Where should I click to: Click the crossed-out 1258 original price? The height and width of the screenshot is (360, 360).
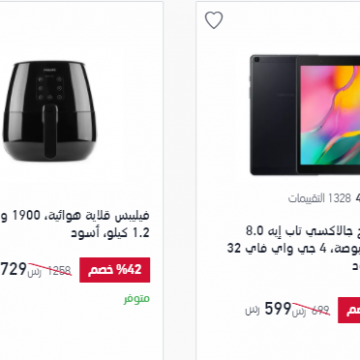(x=60, y=270)
